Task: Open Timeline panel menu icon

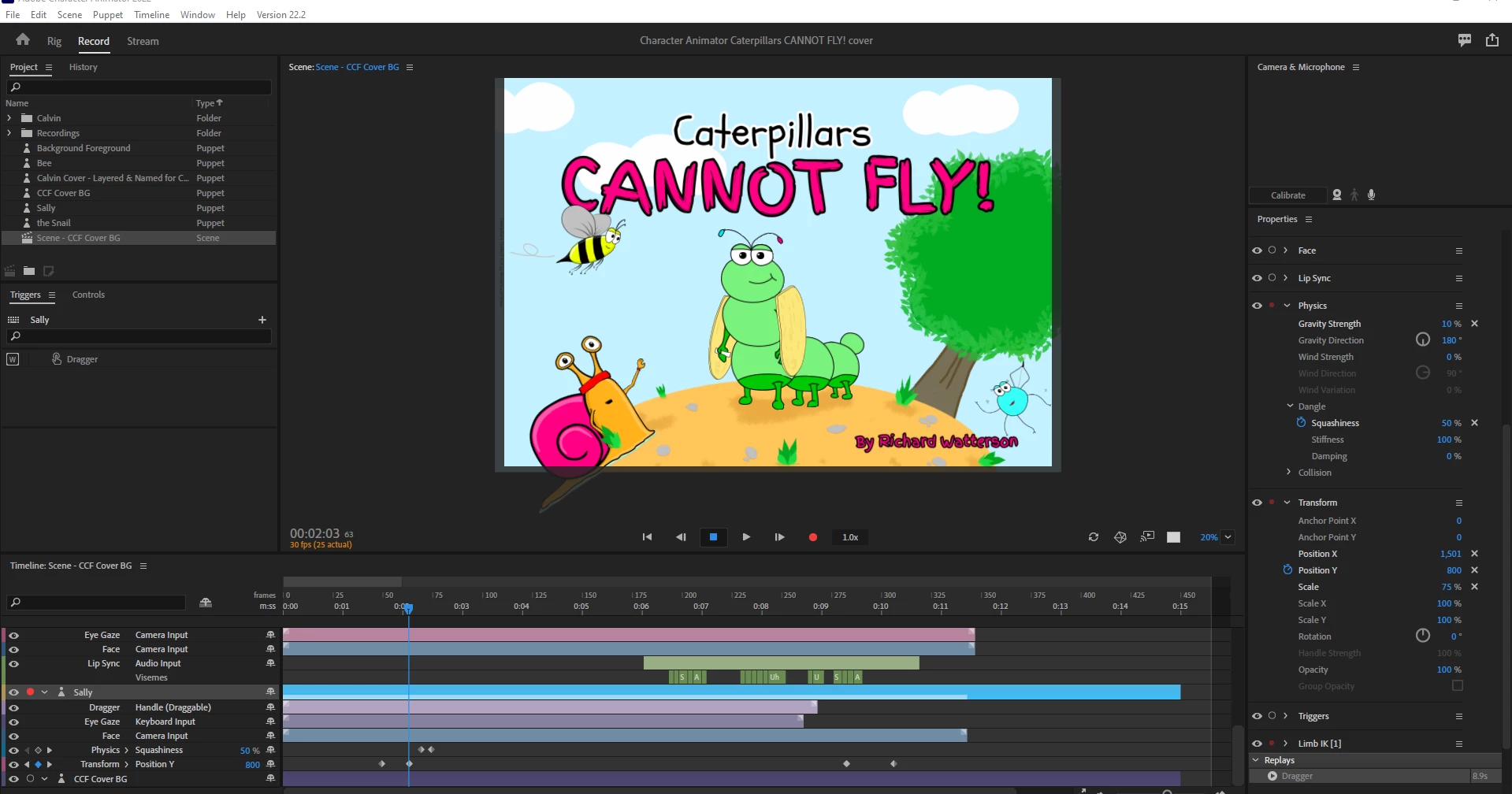Action: (x=143, y=566)
